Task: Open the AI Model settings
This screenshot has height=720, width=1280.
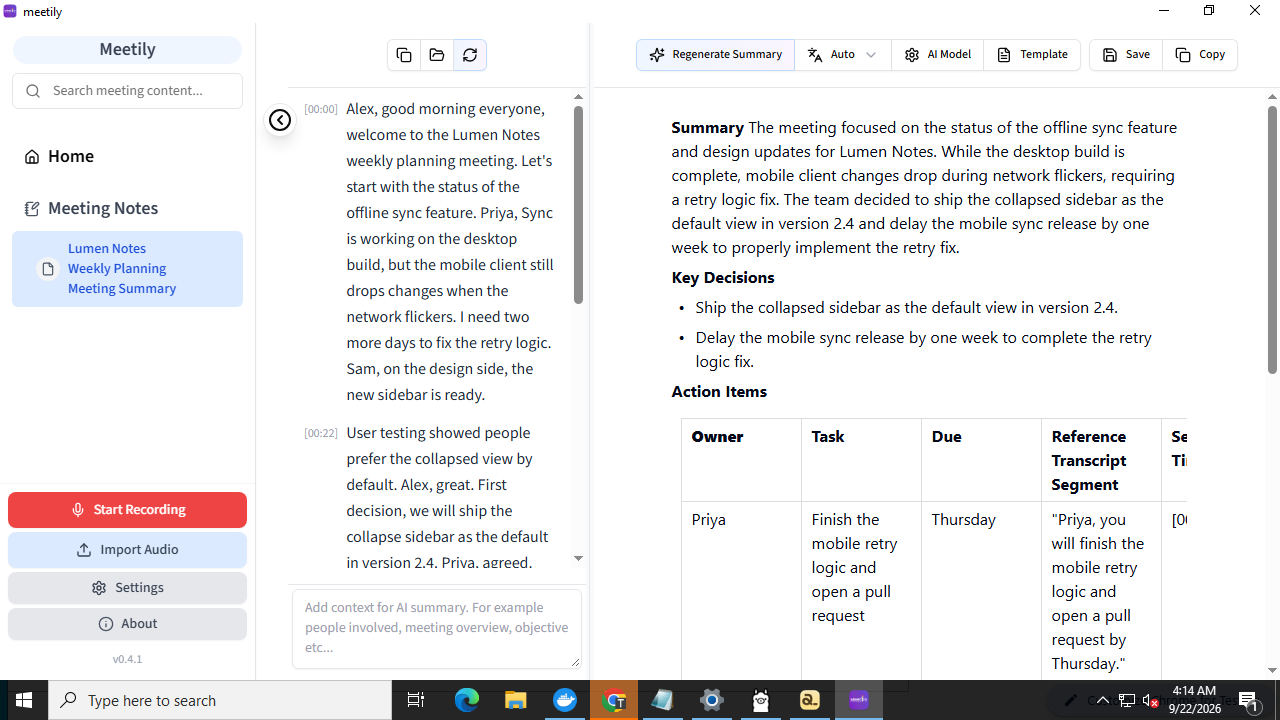Action: pos(937,55)
